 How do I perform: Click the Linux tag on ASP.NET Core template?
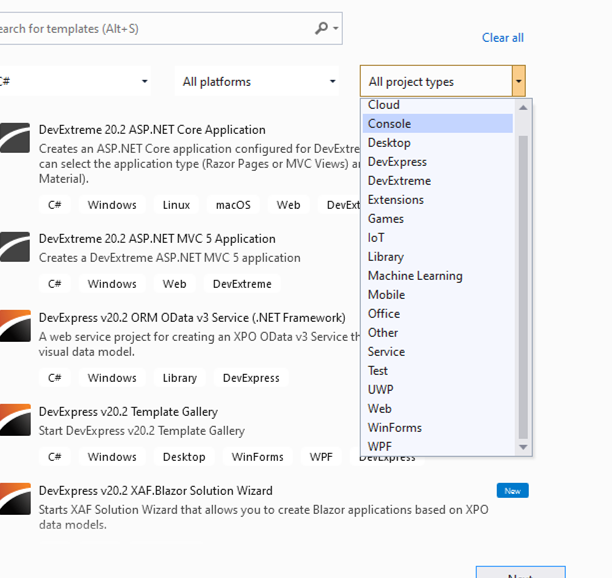(x=176, y=205)
